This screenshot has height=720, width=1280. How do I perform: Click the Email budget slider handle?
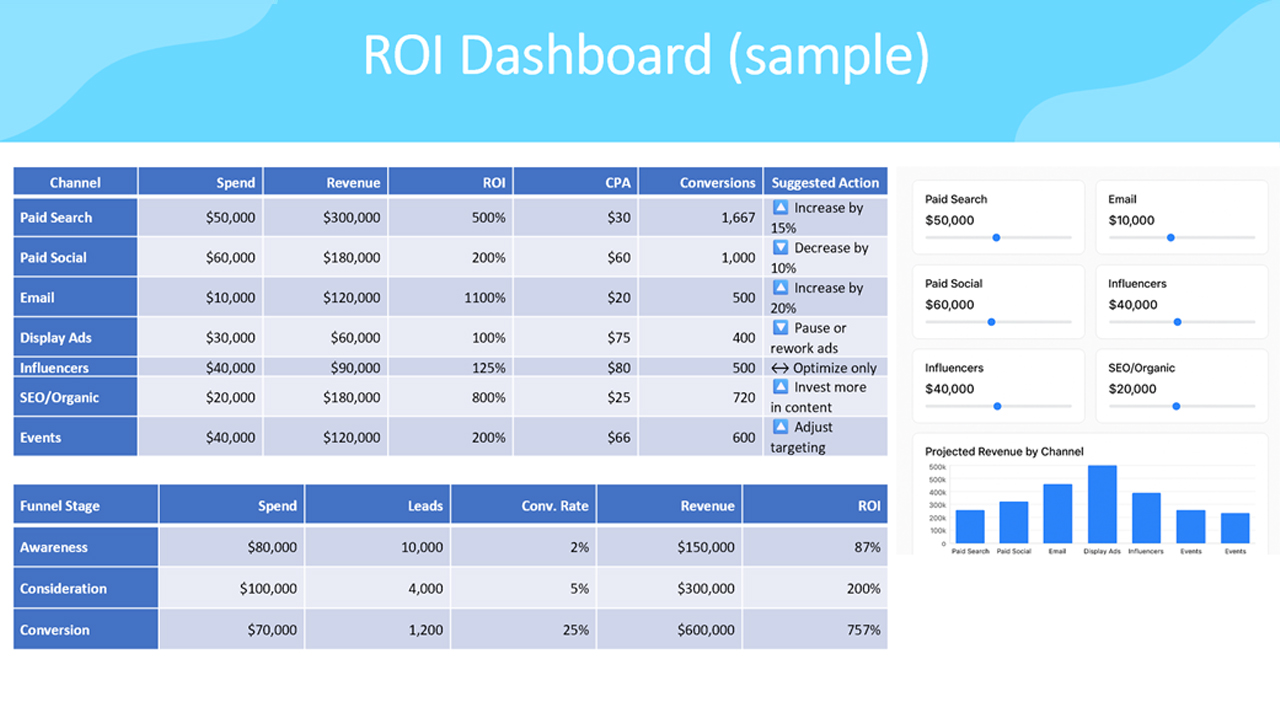point(1170,238)
